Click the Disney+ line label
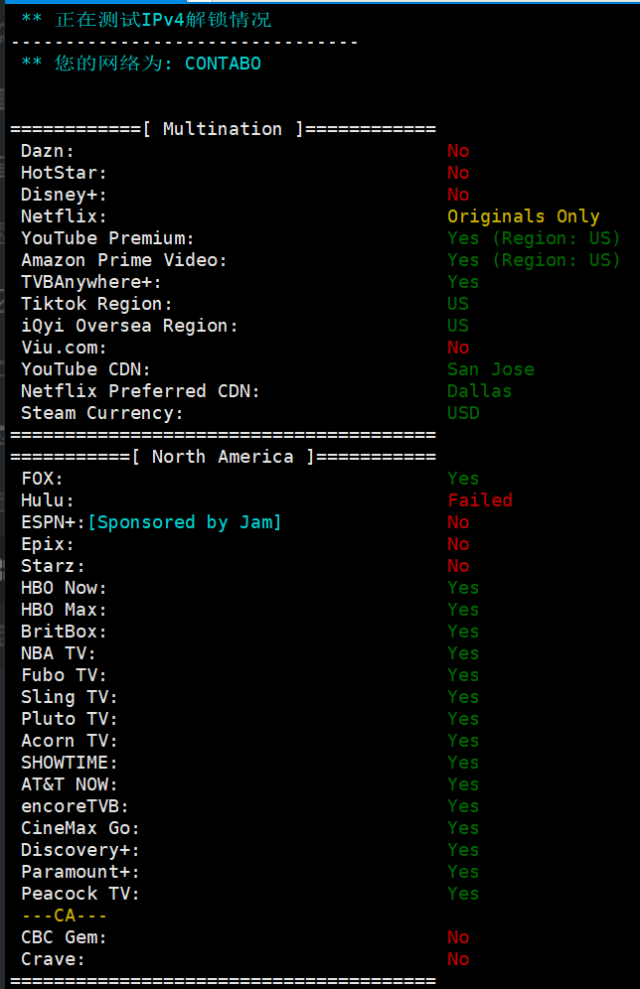This screenshot has width=640, height=989. (x=64, y=195)
